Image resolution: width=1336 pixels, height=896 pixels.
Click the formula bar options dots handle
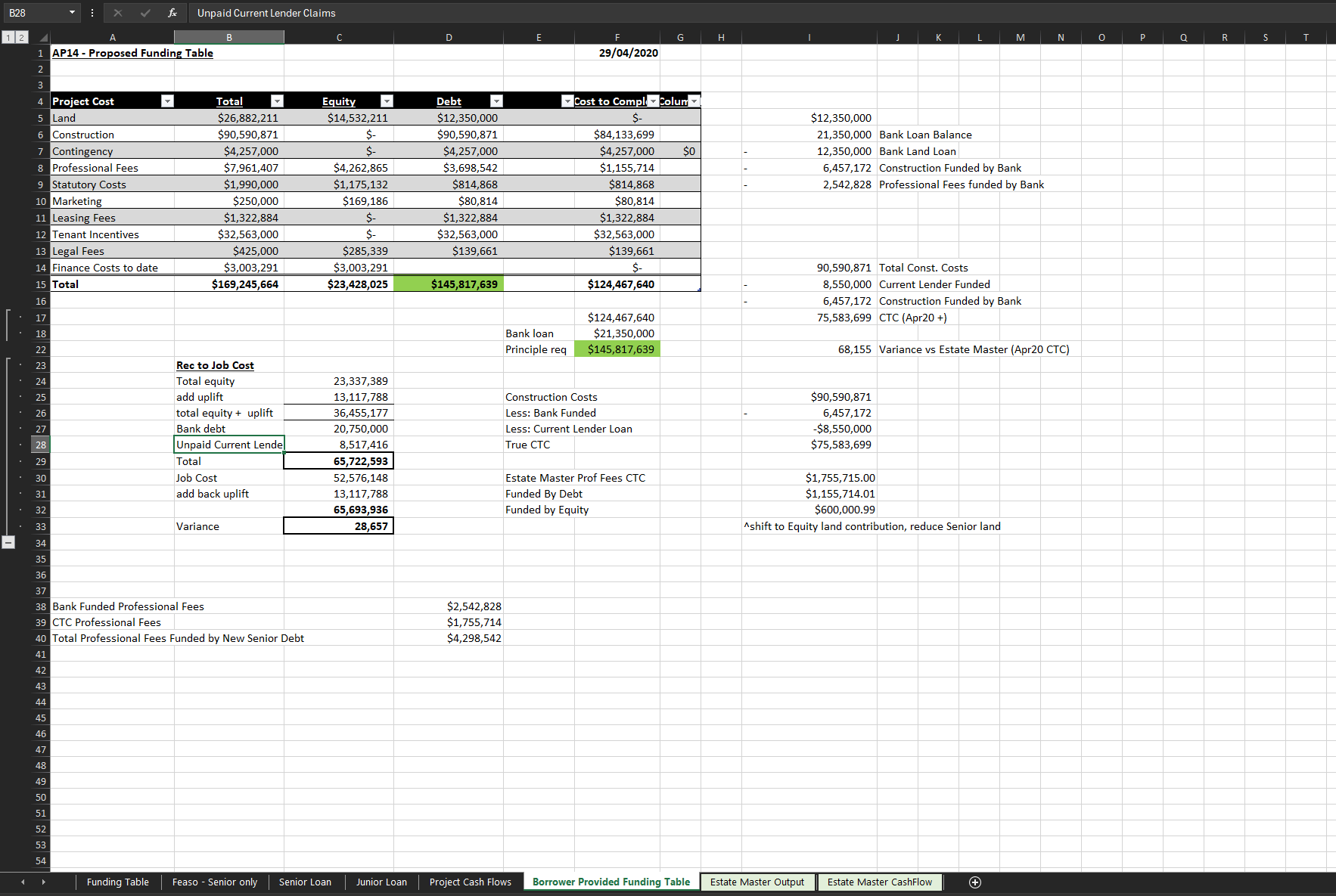coord(92,13)
